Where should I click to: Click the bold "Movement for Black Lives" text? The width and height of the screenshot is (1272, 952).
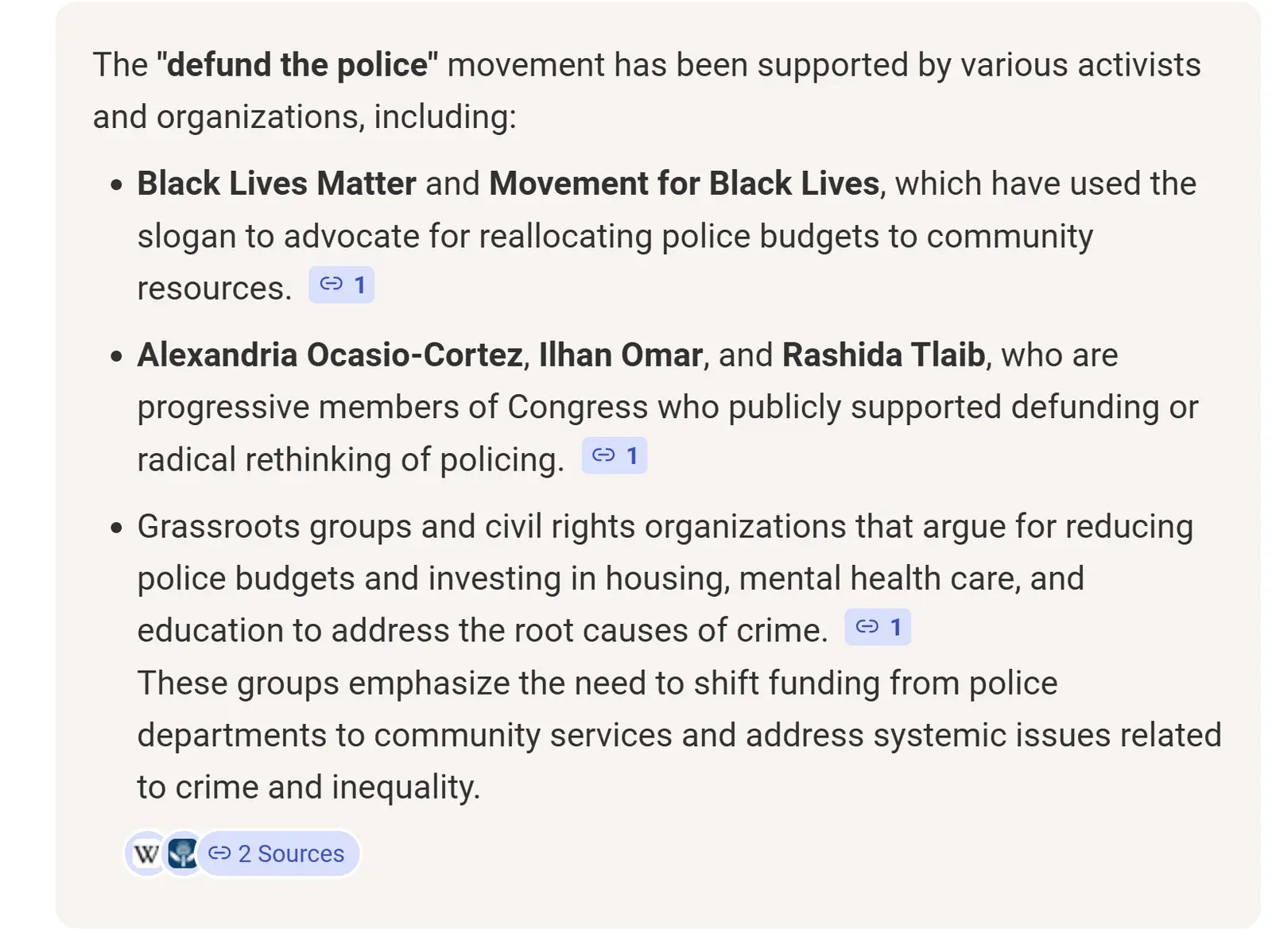tap(684, 184)
